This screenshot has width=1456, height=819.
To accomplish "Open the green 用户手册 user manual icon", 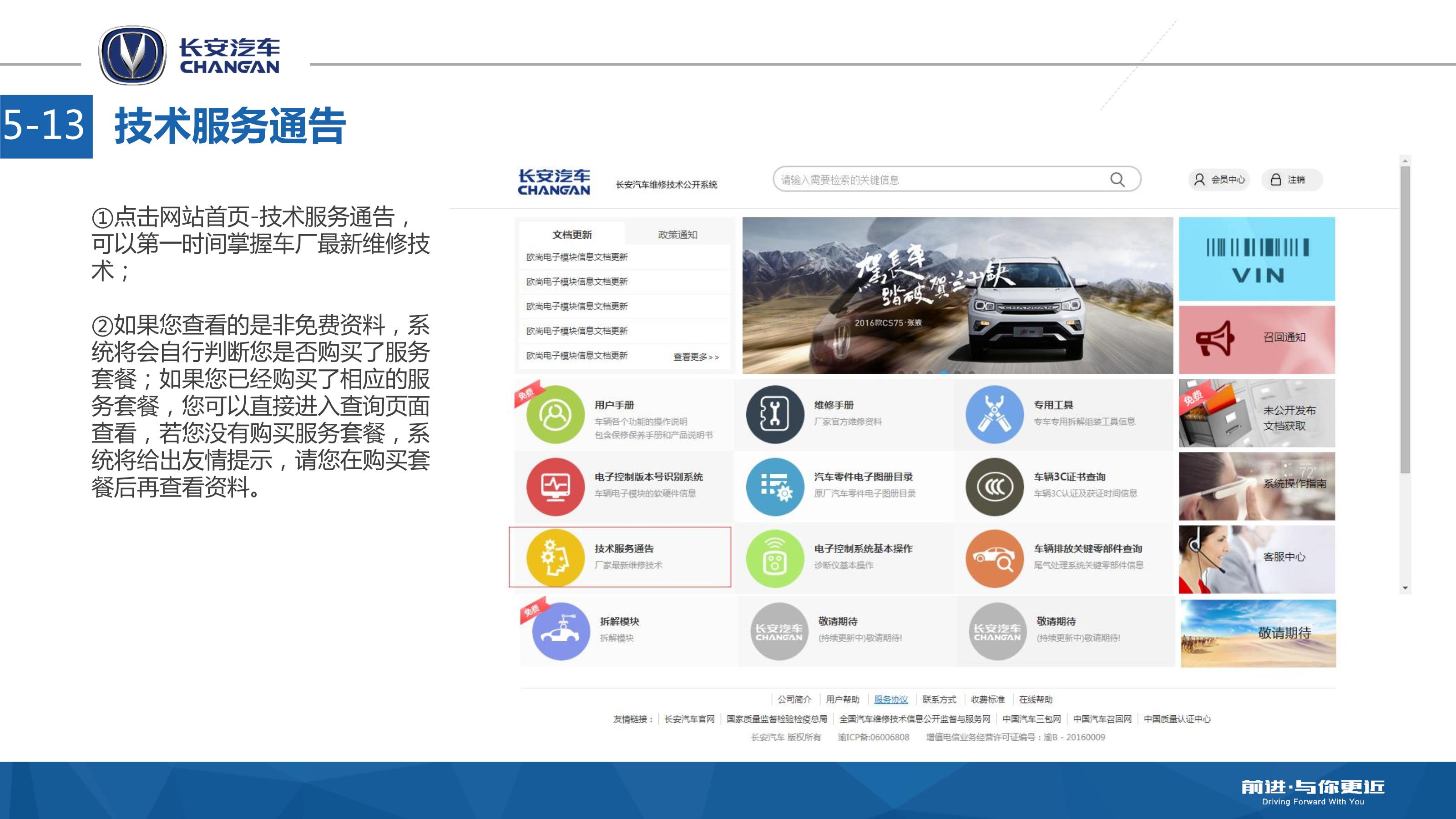I will click(555, 415).
